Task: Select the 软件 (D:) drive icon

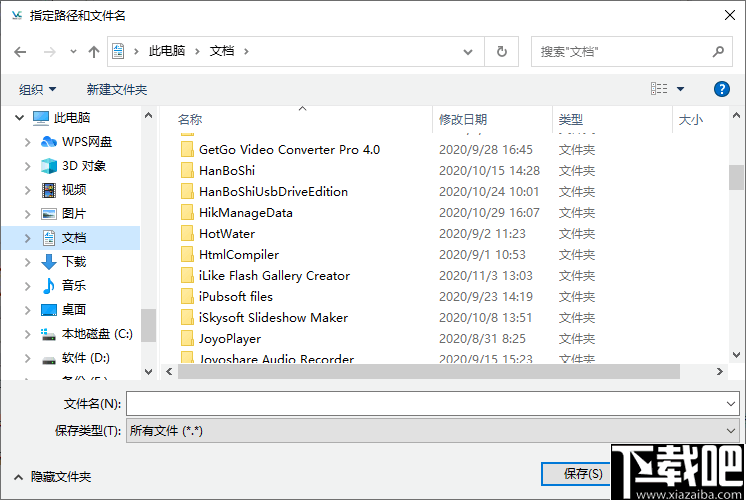Action: pyautogui.click(x=49, y=359)
